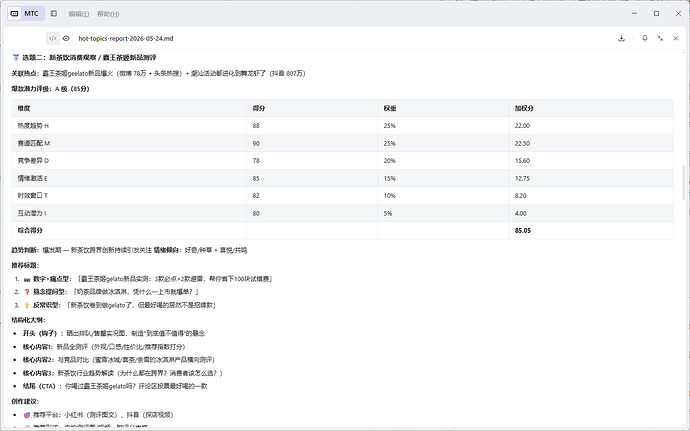Click the 核心内容1 outline item
690x431 pixels.
click(104, 346)
